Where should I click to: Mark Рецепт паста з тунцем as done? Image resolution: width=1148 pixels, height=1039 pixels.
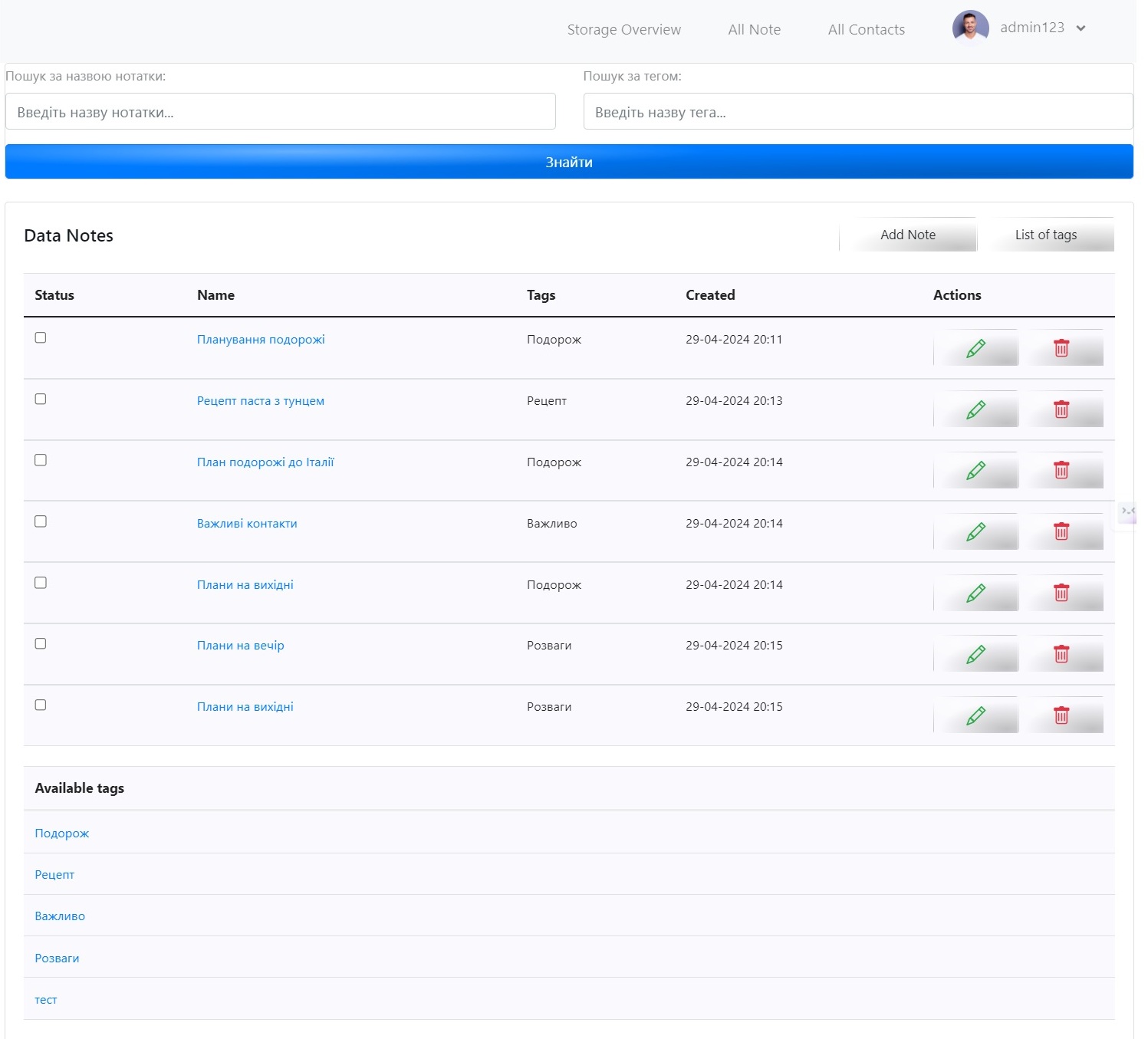[x=41, y=399]
